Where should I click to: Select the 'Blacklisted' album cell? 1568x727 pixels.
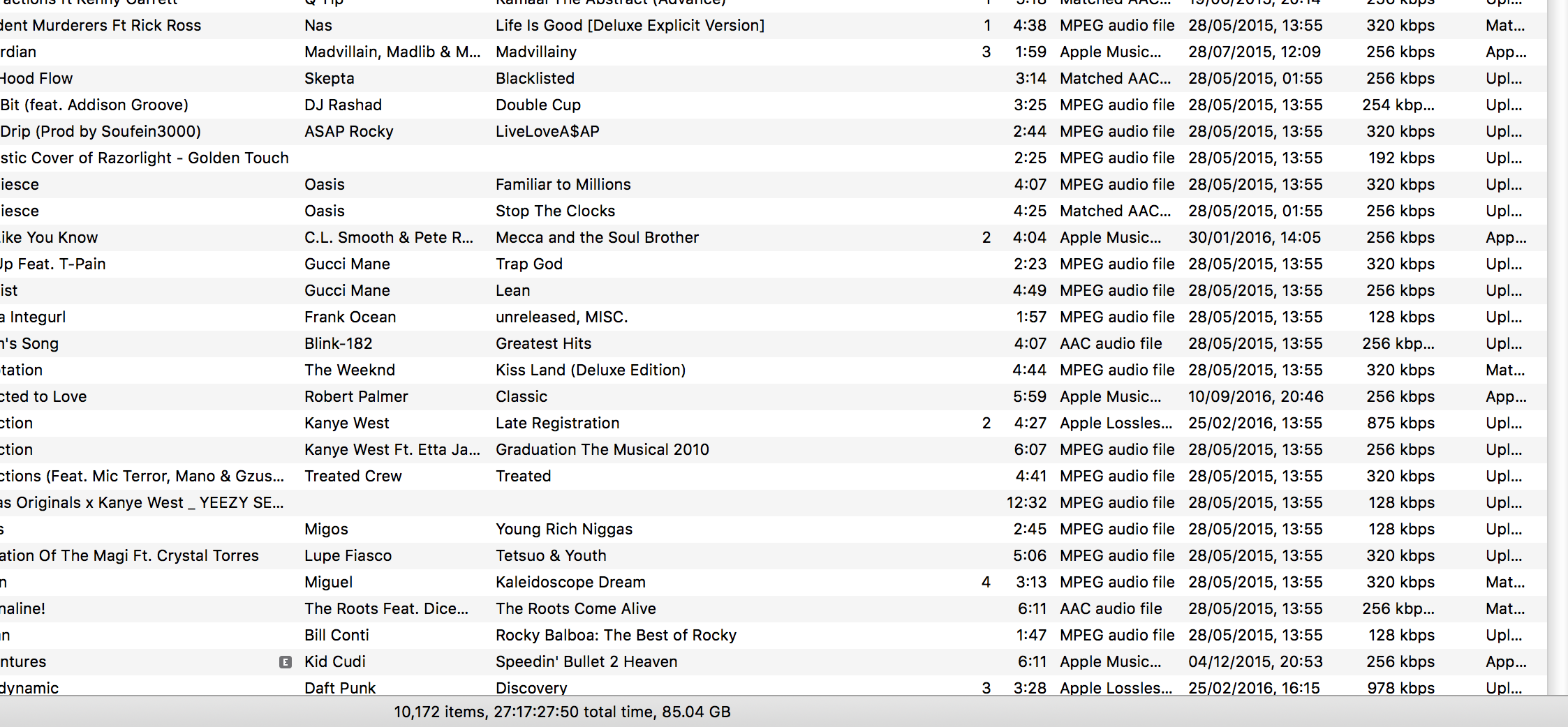535,79
